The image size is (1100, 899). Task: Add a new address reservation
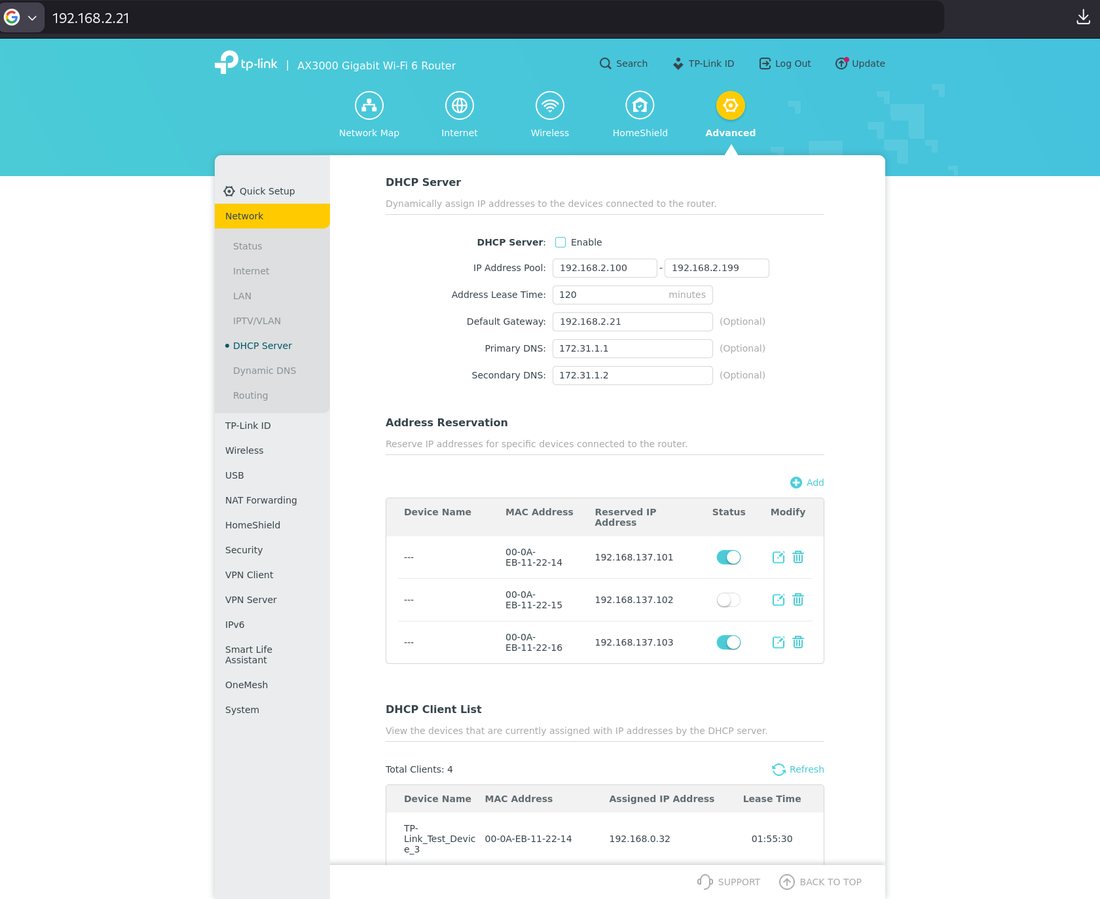pyautogui.click(x=807, y=483)
